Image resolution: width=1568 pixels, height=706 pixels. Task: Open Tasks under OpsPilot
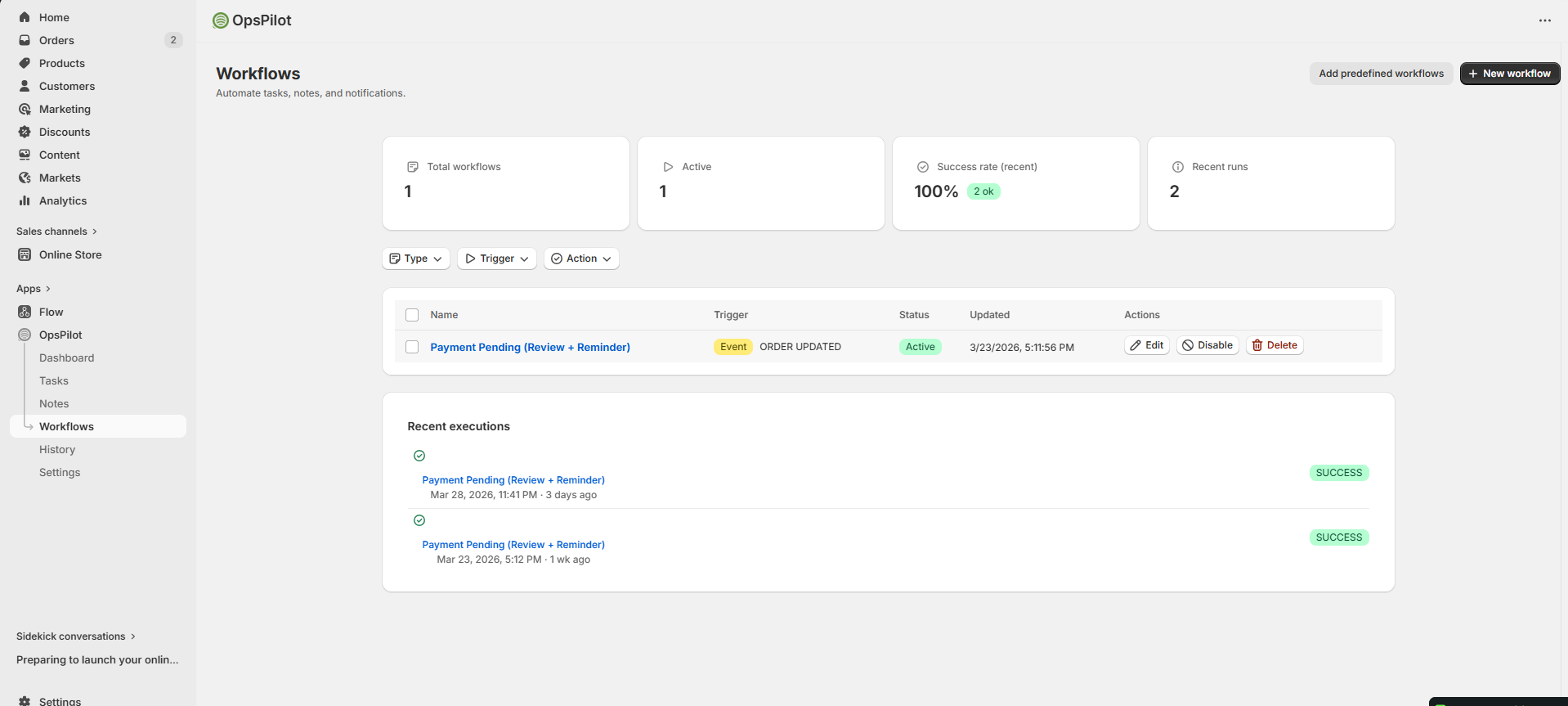tap(54, 380)
